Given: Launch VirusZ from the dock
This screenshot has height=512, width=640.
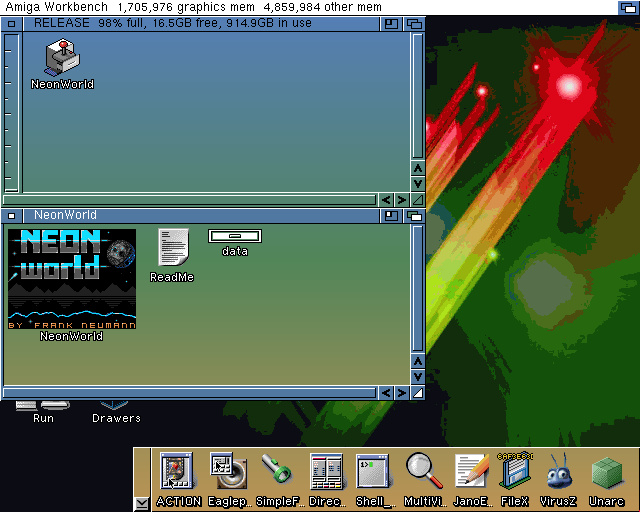Looking at the screenshot, I should tap(559, 470).
